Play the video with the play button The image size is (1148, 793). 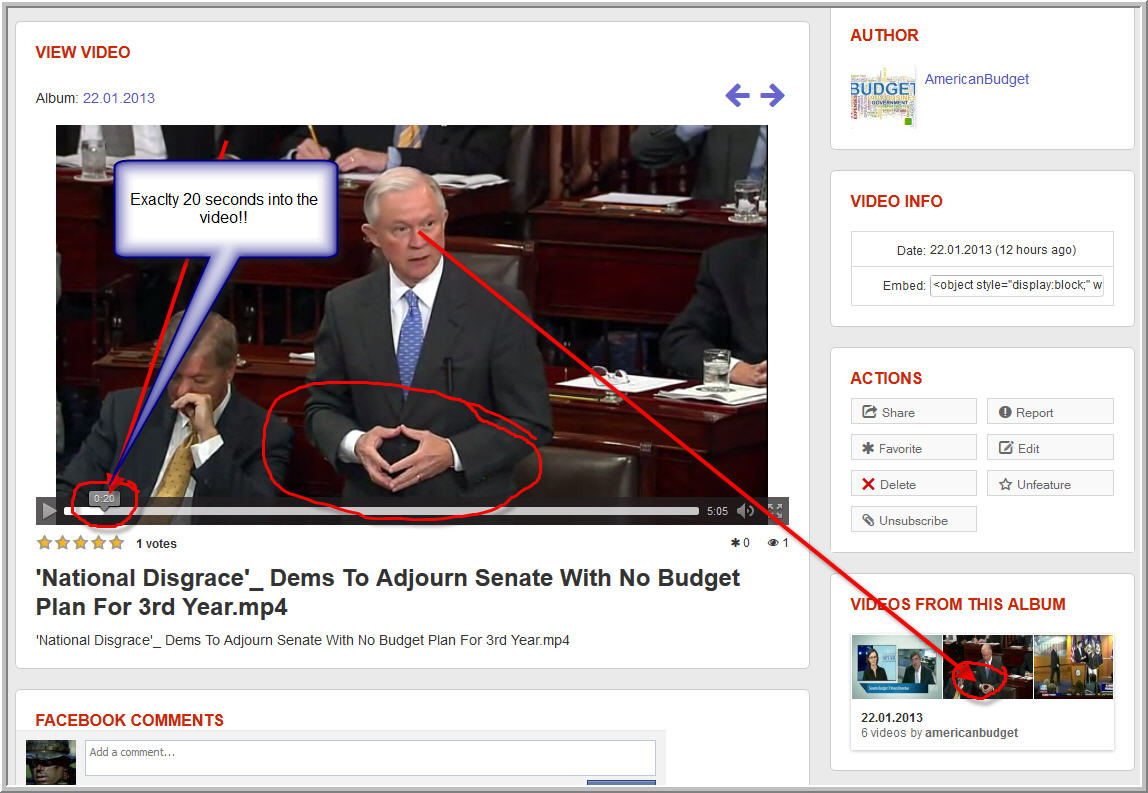tap(48, 510)
